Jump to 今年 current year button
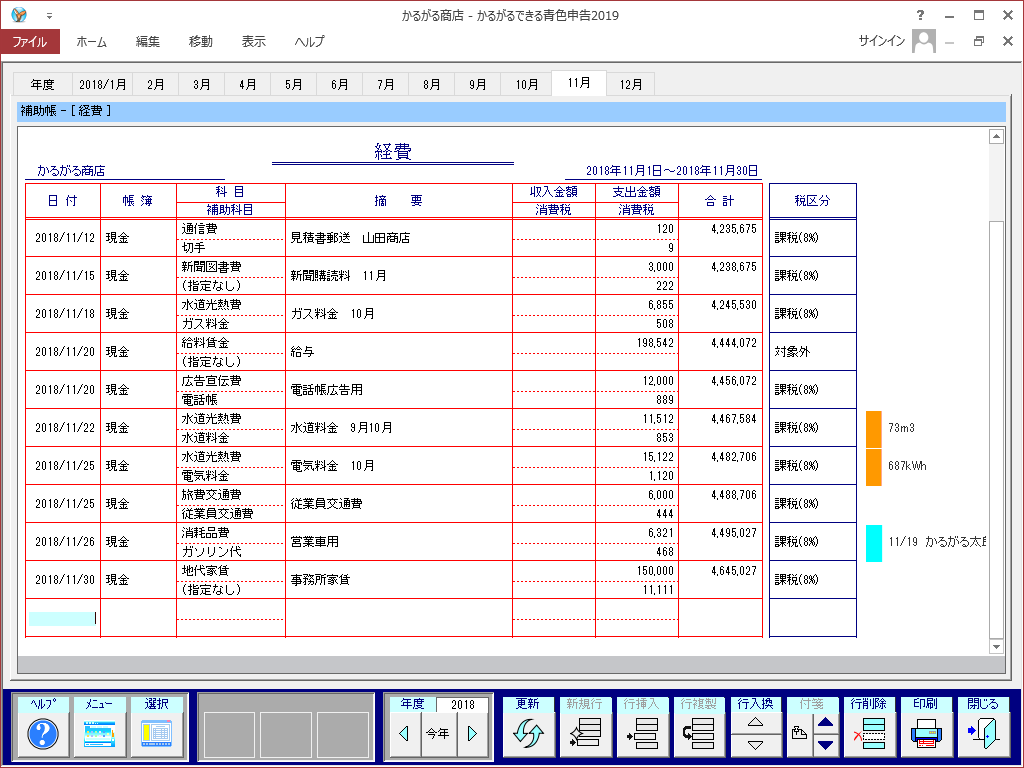Viewport: 1024px width, 768px height. pyautogui.click(x=438, y=733)
